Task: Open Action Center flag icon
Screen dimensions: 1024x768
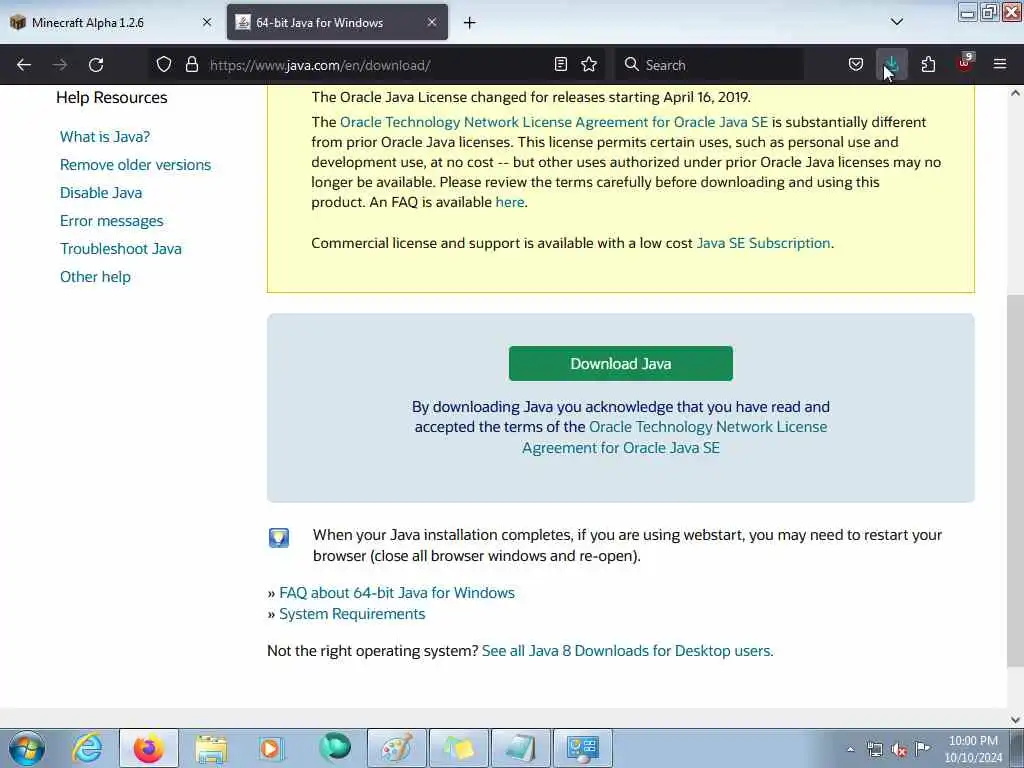Action: pos(922,748)
